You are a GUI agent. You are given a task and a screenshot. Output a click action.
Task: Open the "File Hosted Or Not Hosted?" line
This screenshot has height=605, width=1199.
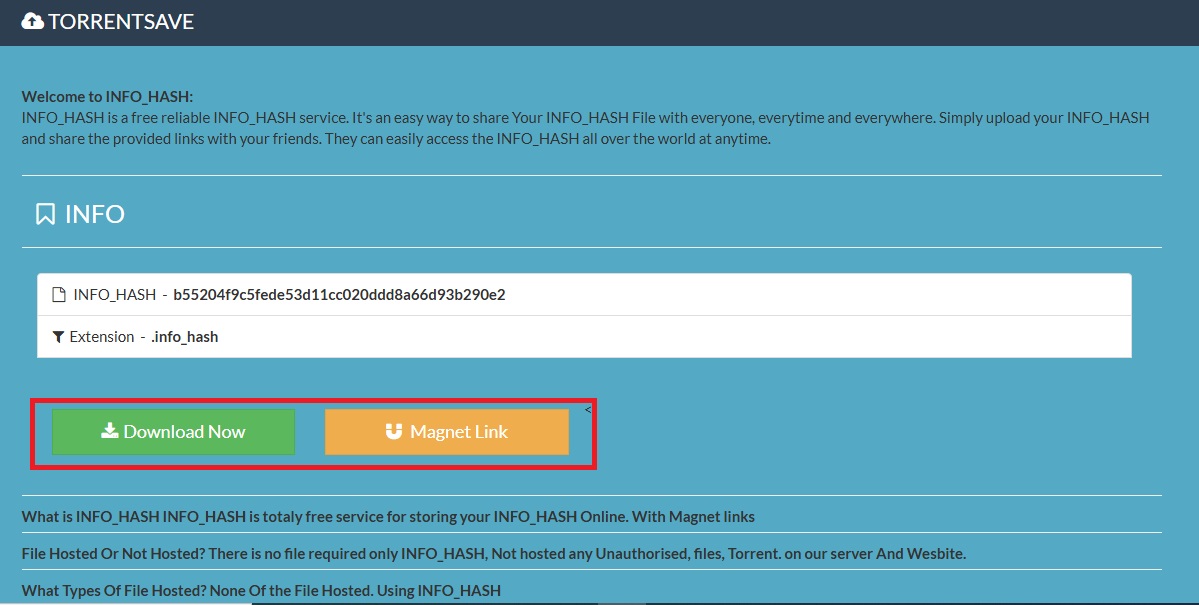[x=493, y=553]
